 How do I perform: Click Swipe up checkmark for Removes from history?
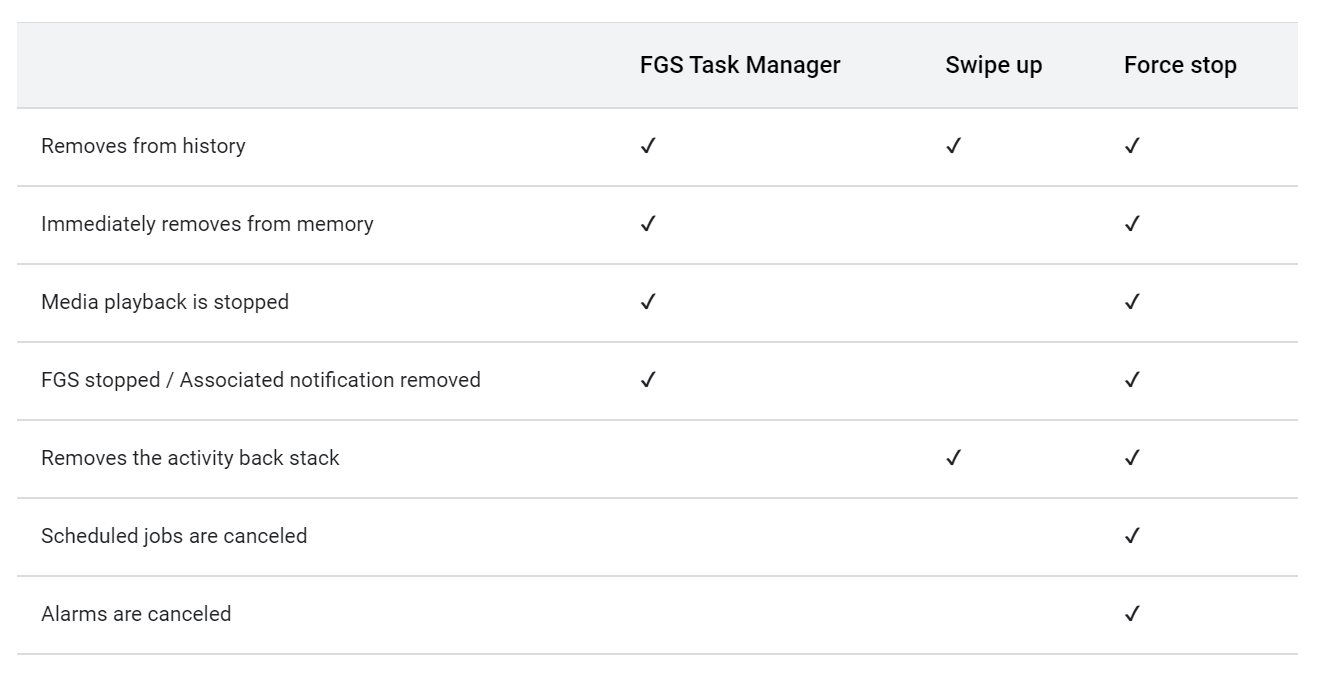[953, 146]
